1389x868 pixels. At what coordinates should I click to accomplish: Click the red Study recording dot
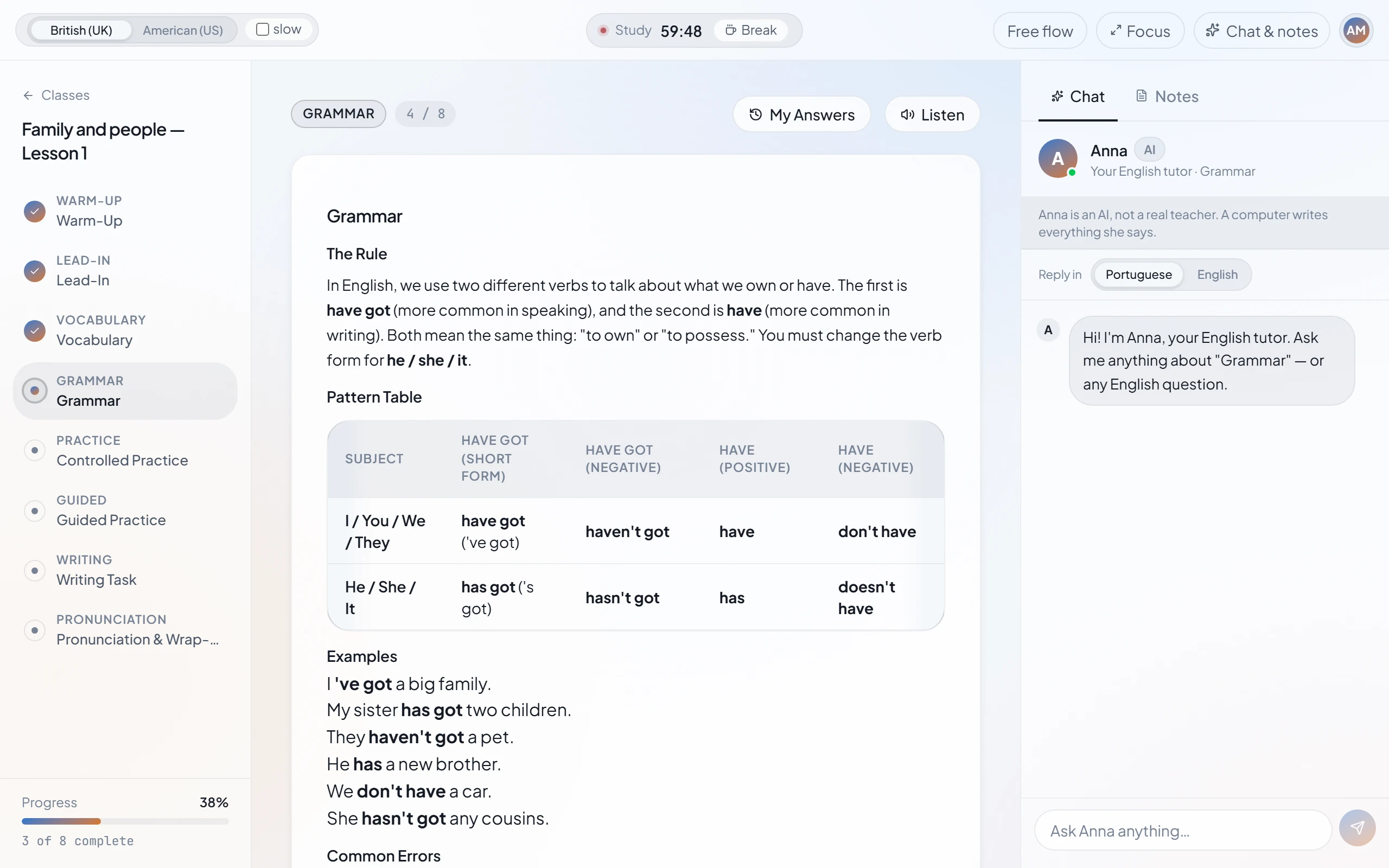point(603,30)
